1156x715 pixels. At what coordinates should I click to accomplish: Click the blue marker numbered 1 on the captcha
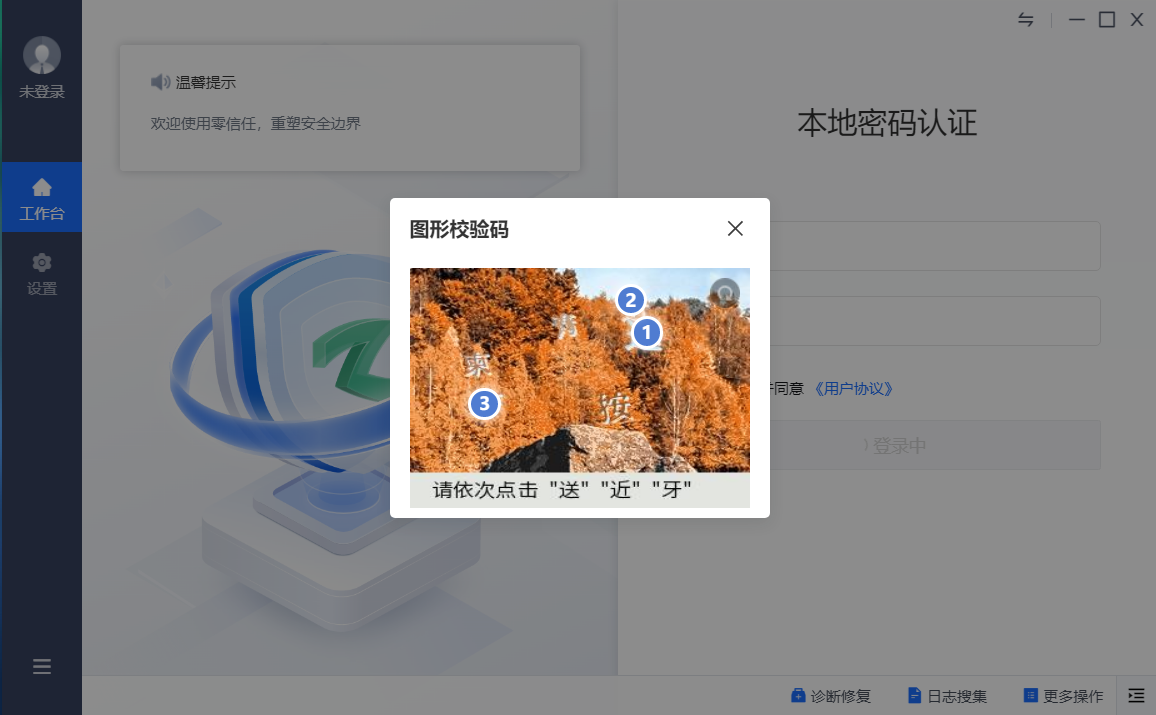(646, 332)
